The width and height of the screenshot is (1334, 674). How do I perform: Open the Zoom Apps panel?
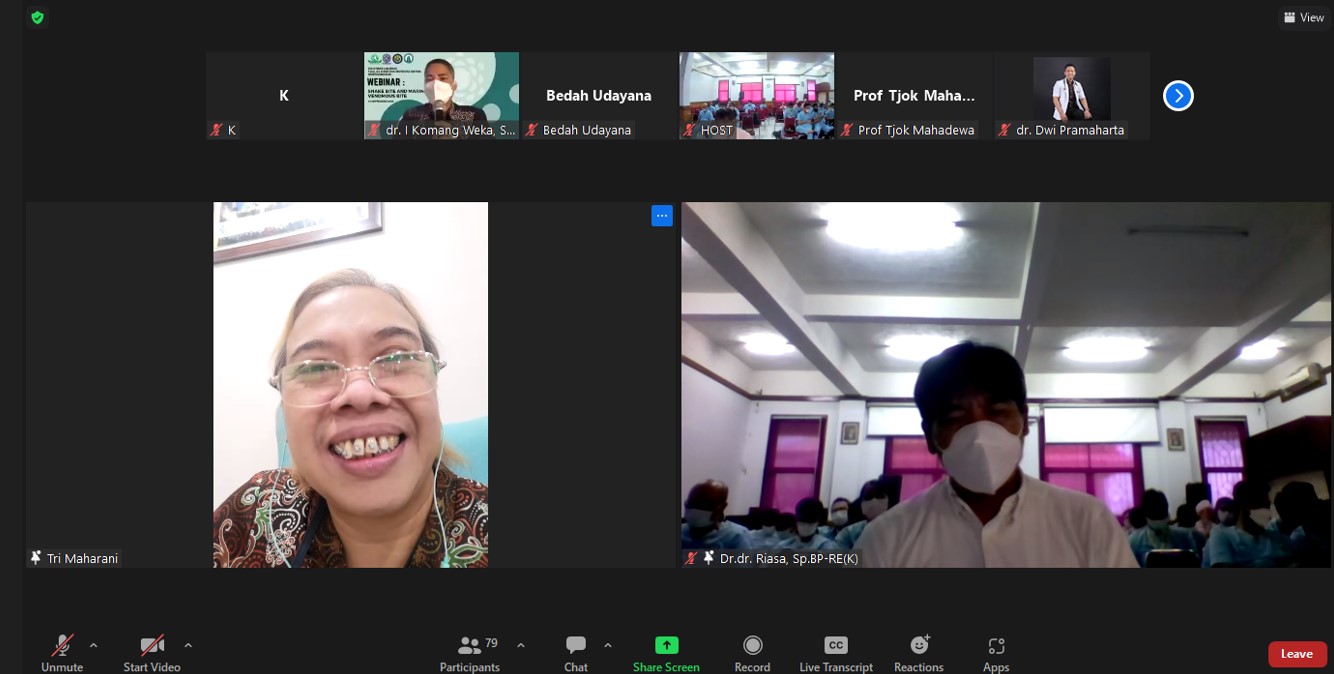(x=996, y=646)
